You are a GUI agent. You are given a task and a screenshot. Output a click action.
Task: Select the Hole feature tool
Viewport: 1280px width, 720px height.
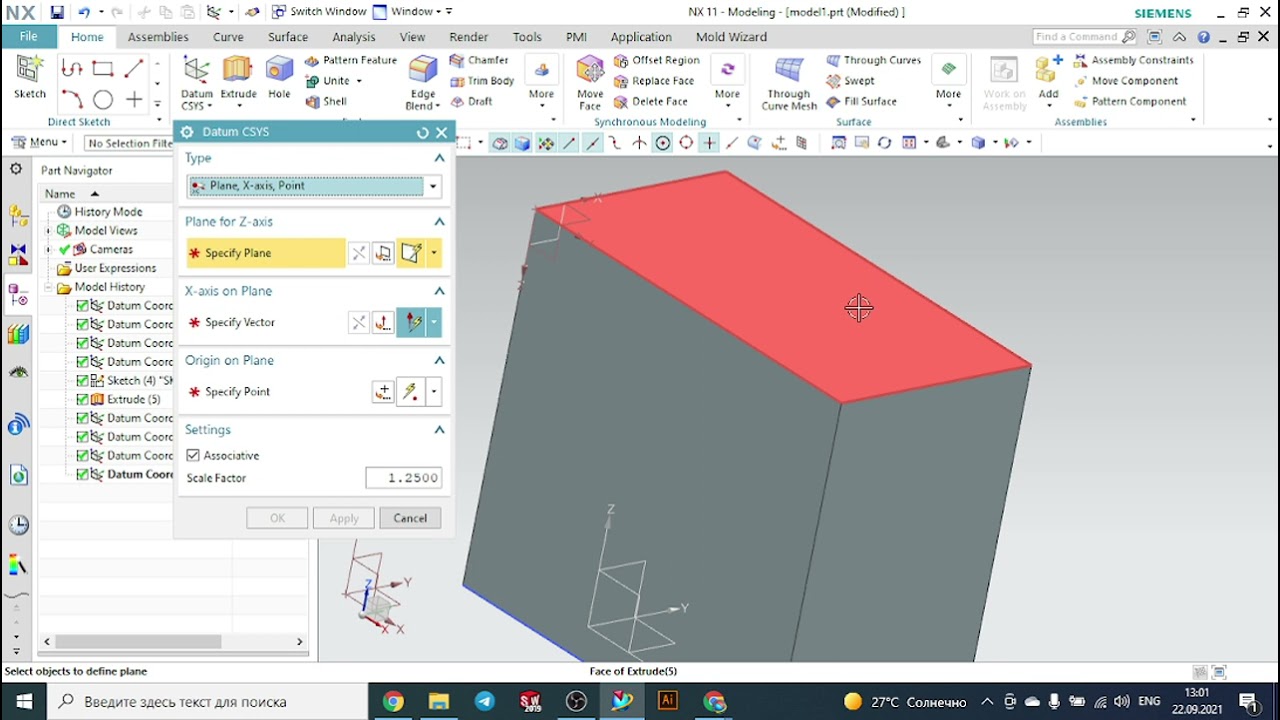pyautogui.click(x=279, y=78)
